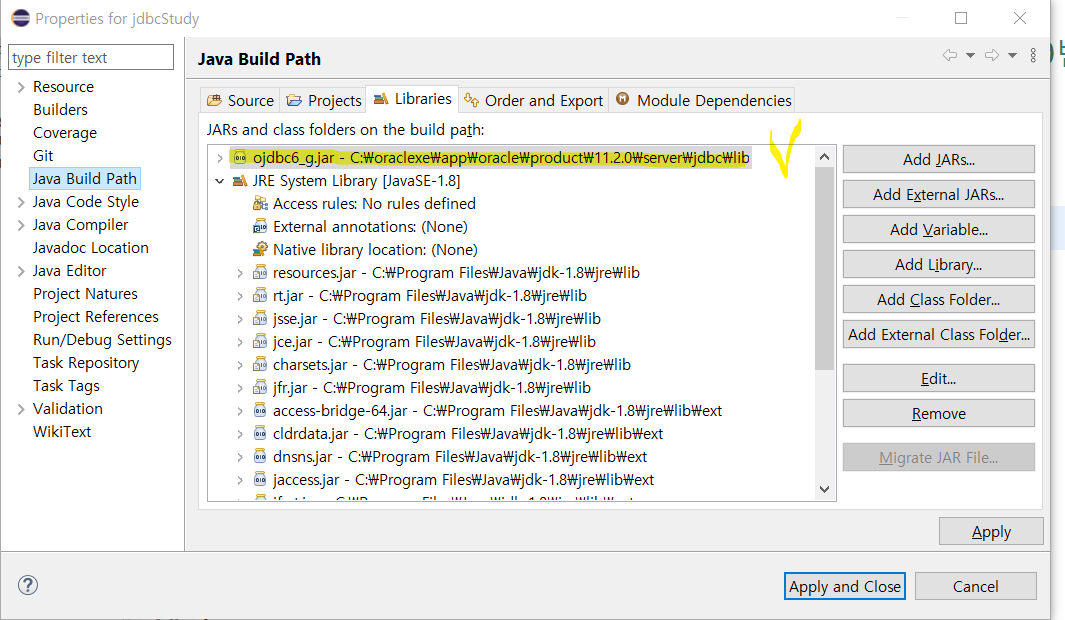The height and width of the screenshot is (620, 1065).
Task: Collapse the JRE System Library node
Action: [x=219, y=181]
